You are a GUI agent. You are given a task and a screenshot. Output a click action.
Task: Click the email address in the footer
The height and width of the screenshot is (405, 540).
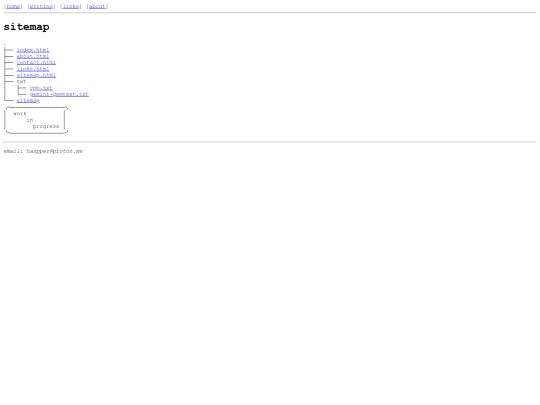tap(54, 151)
